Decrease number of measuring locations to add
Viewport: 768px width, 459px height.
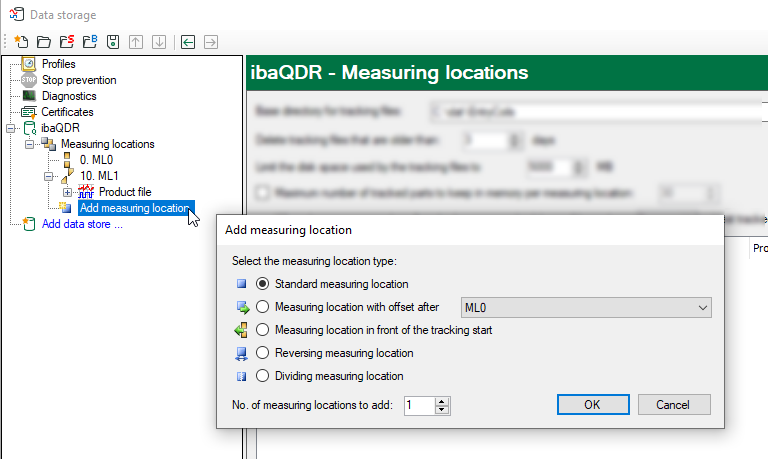pos(442,410)
